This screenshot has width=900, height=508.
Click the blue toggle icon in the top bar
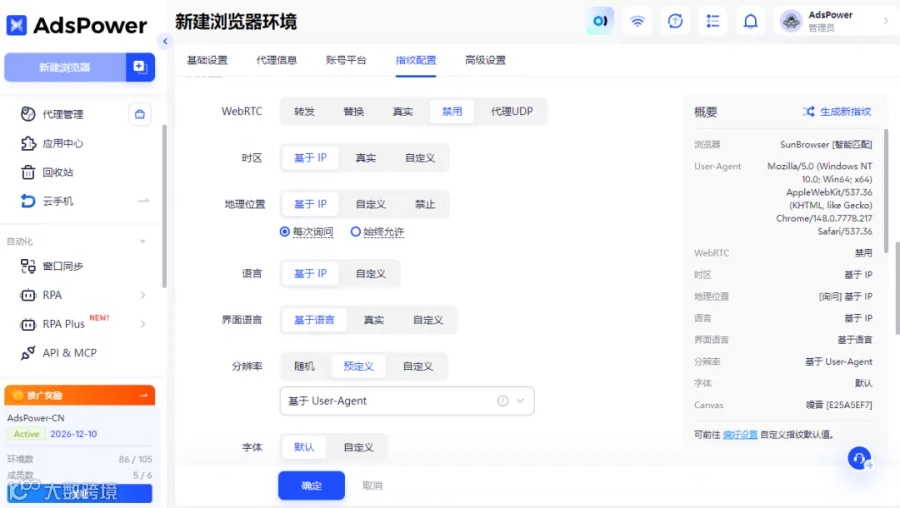point(600,21)
